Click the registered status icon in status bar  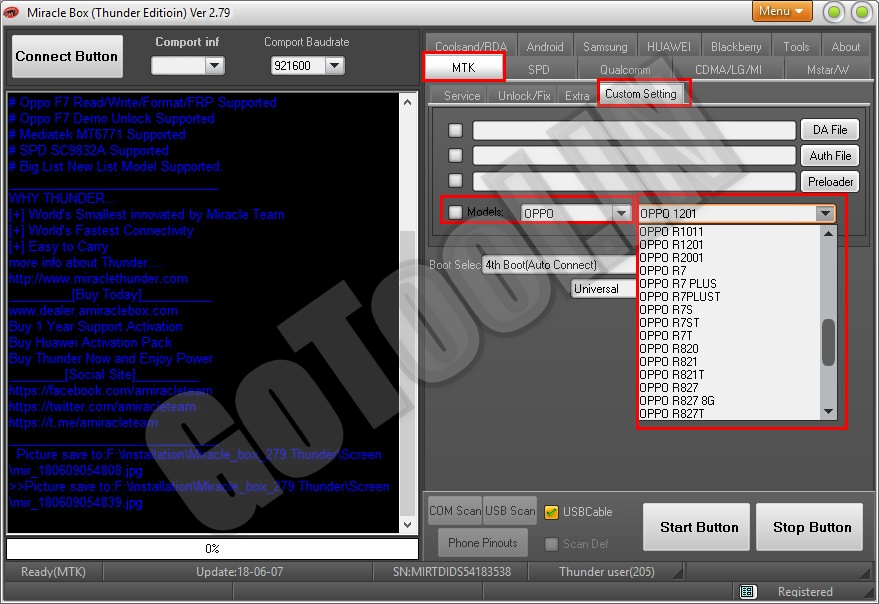pyautogui.click(x=748, y=592)
